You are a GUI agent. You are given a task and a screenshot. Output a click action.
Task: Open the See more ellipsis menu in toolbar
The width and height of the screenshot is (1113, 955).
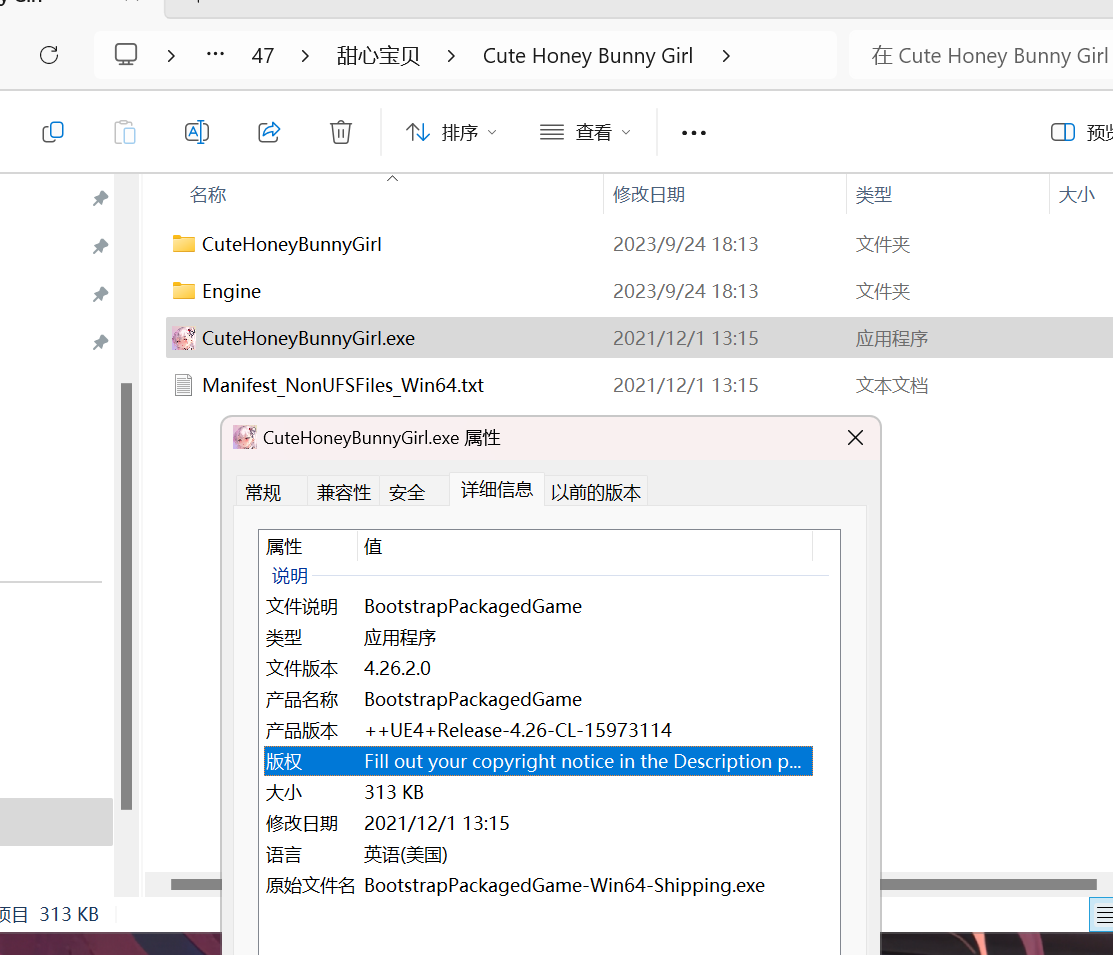693,133
